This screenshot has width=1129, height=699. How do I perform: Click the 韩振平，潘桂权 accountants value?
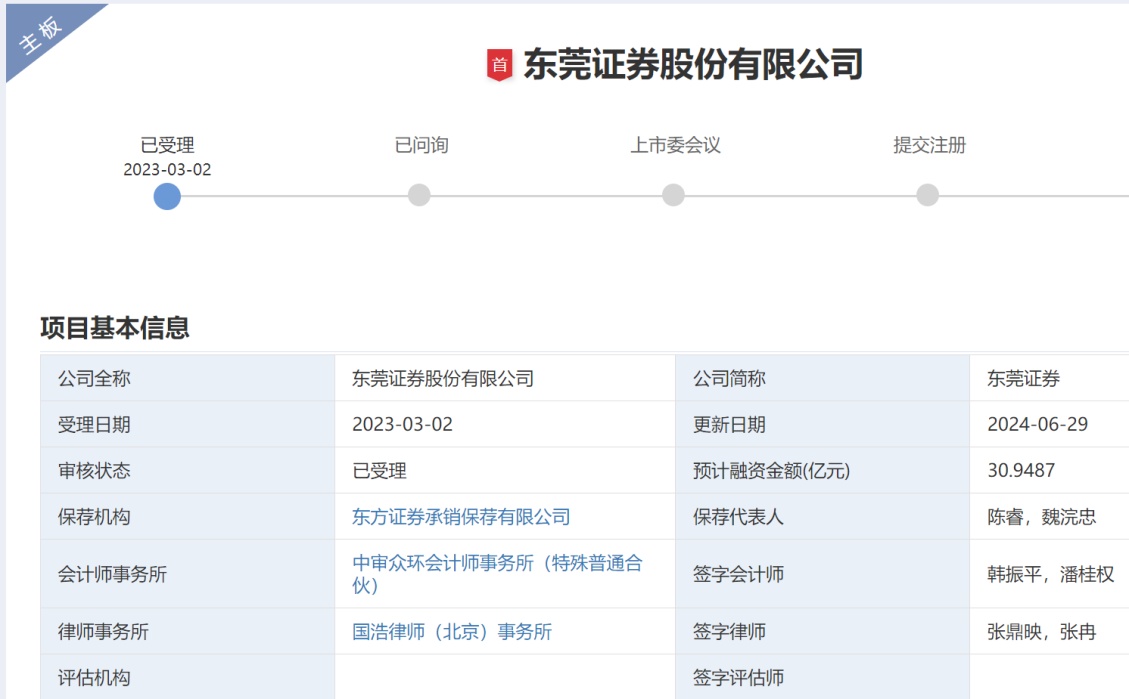coord(1051,574)
